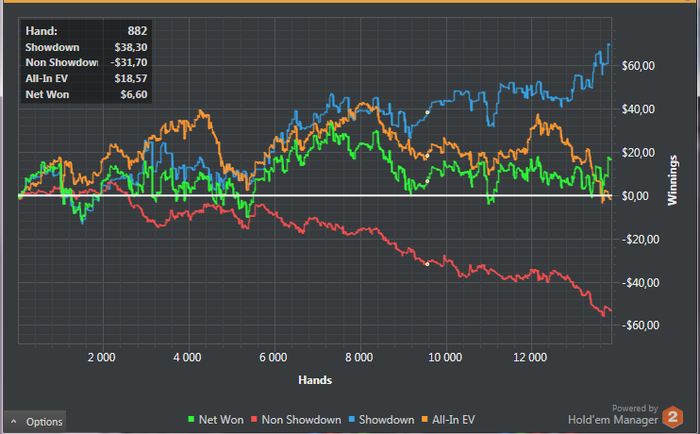Click the -$20,00 y-axis label
The image size is (700, 434).
(x=641, y=240)
